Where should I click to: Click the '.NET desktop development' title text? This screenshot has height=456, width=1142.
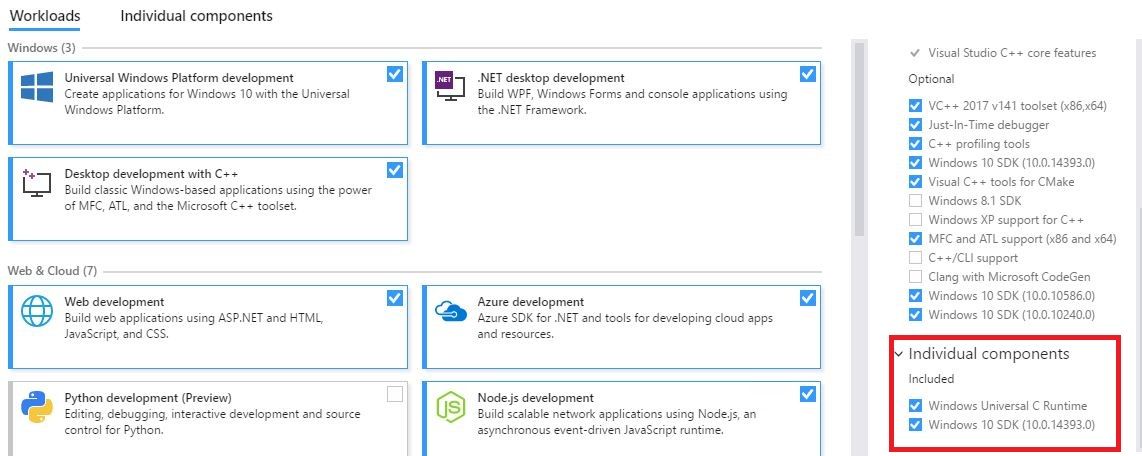[551, 78]
